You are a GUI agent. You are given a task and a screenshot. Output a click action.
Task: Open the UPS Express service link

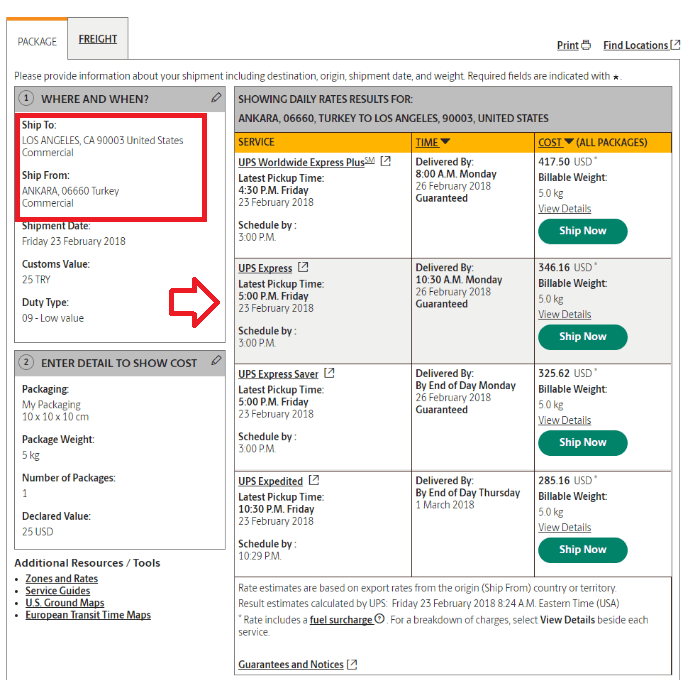[x=265, y=268]
